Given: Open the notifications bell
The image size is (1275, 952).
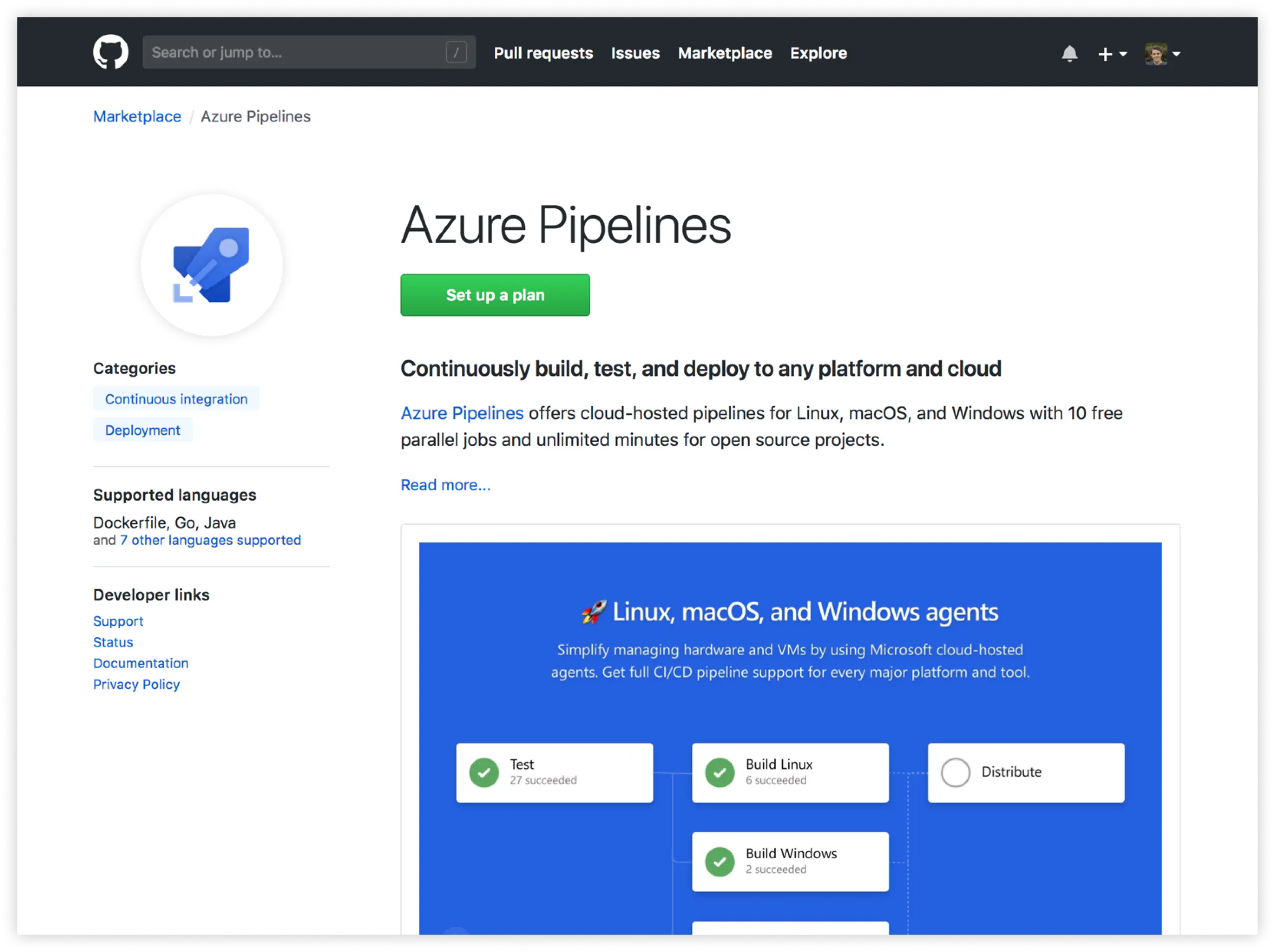Looking at the screenshot, I should tap(1069, 54).
